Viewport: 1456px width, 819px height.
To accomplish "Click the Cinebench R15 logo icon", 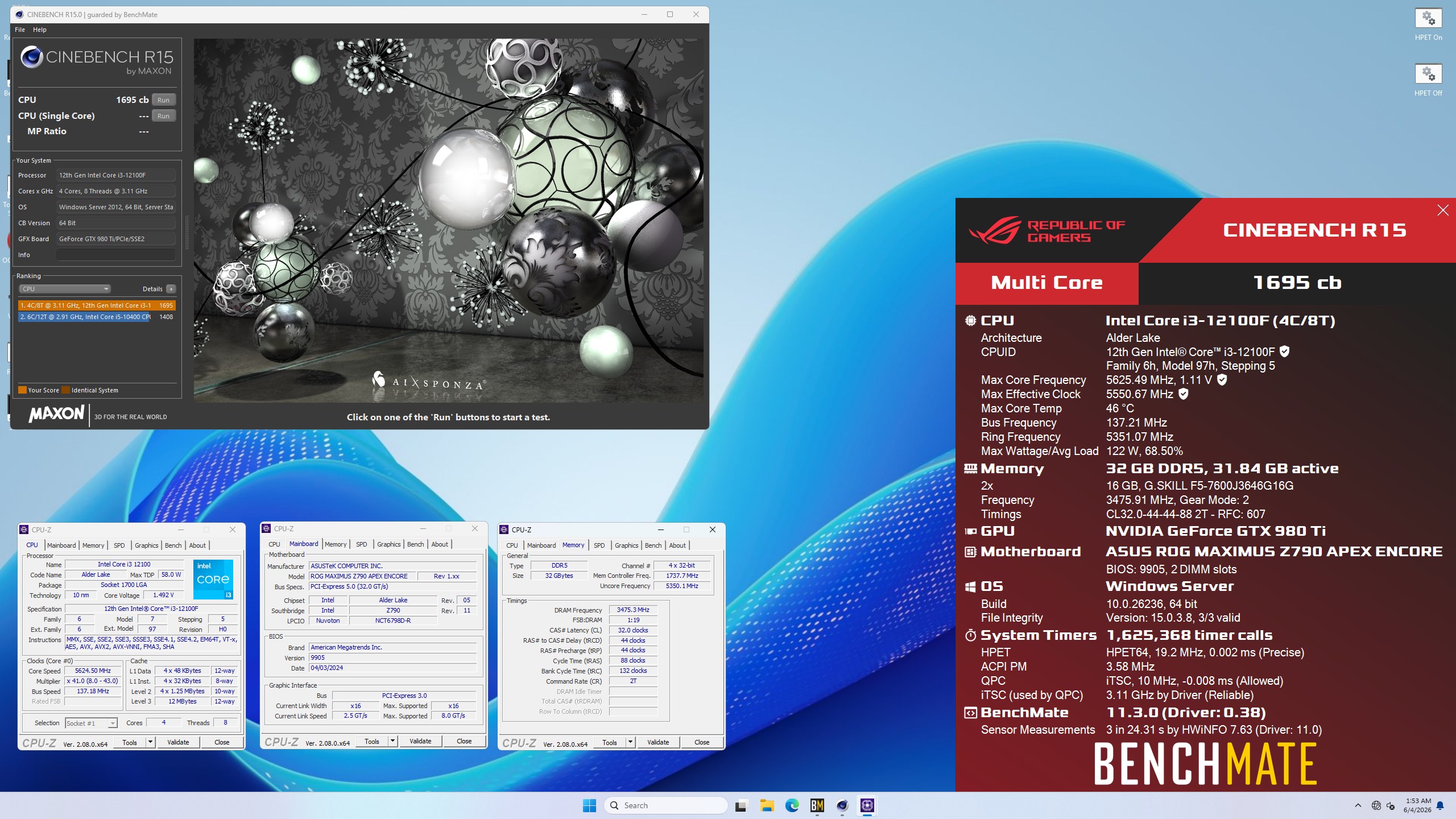I will (x=31, y=57).
